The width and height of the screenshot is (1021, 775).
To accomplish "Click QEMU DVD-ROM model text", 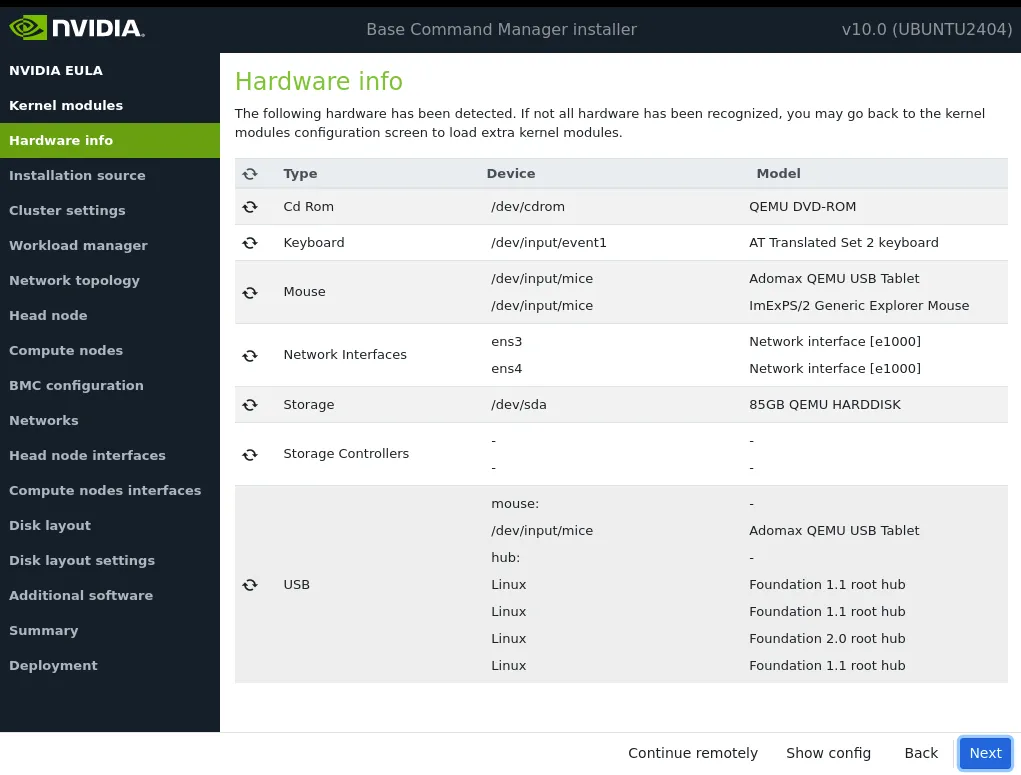I will (802, 207).
